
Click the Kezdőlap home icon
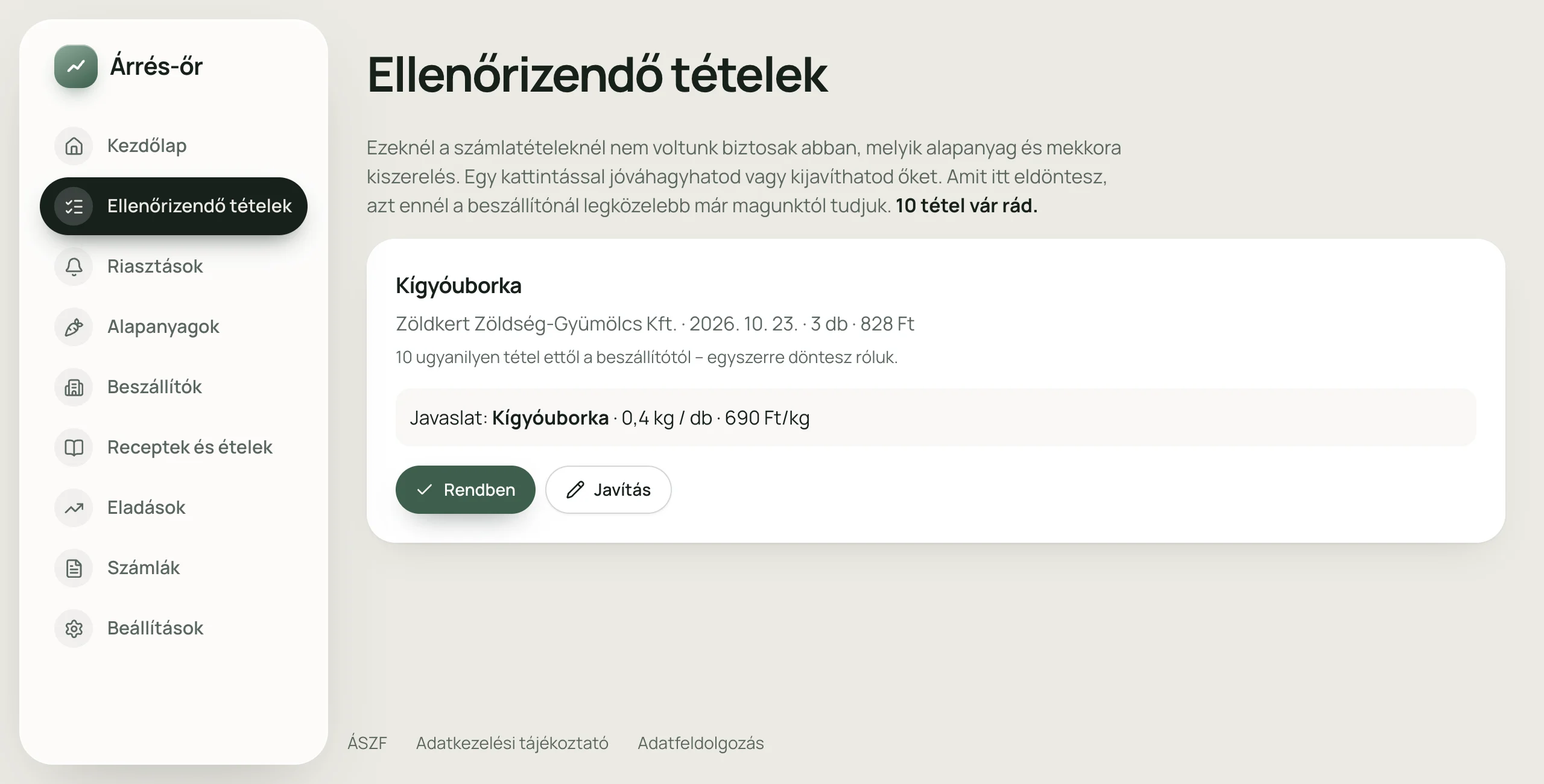(74, 146)
